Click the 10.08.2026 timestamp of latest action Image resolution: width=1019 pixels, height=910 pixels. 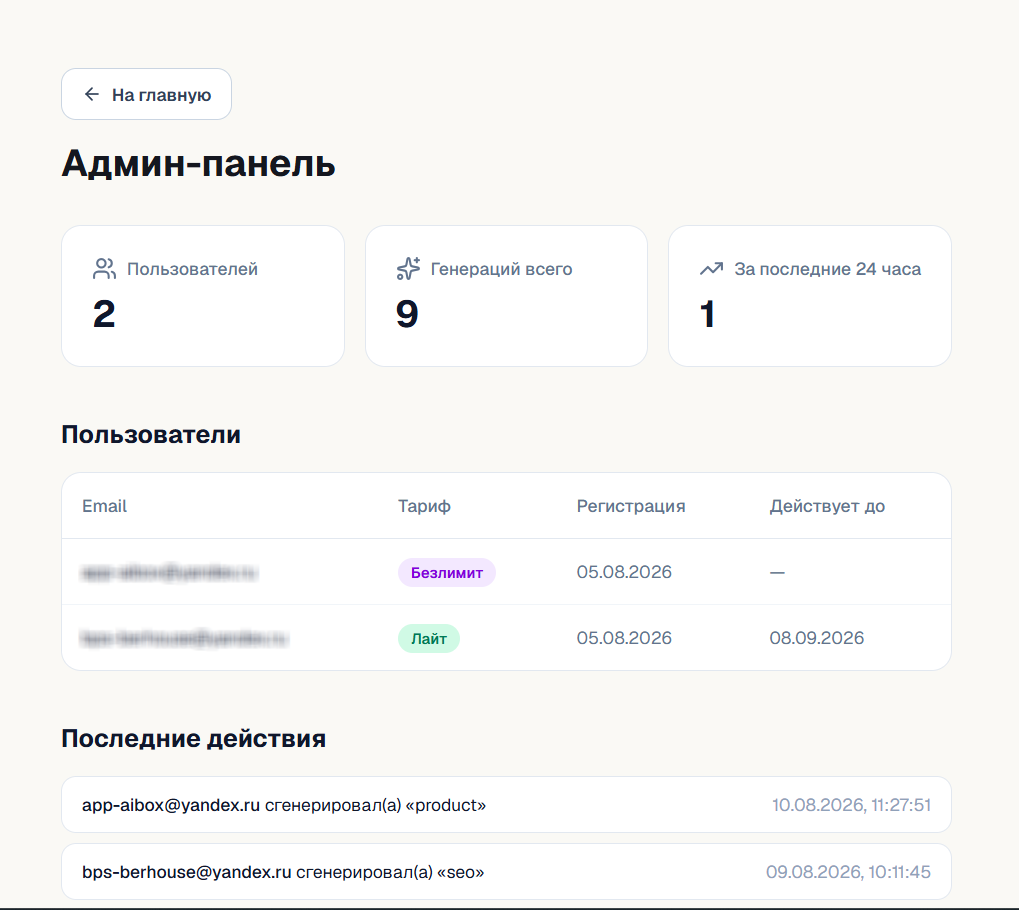(851, 805)
